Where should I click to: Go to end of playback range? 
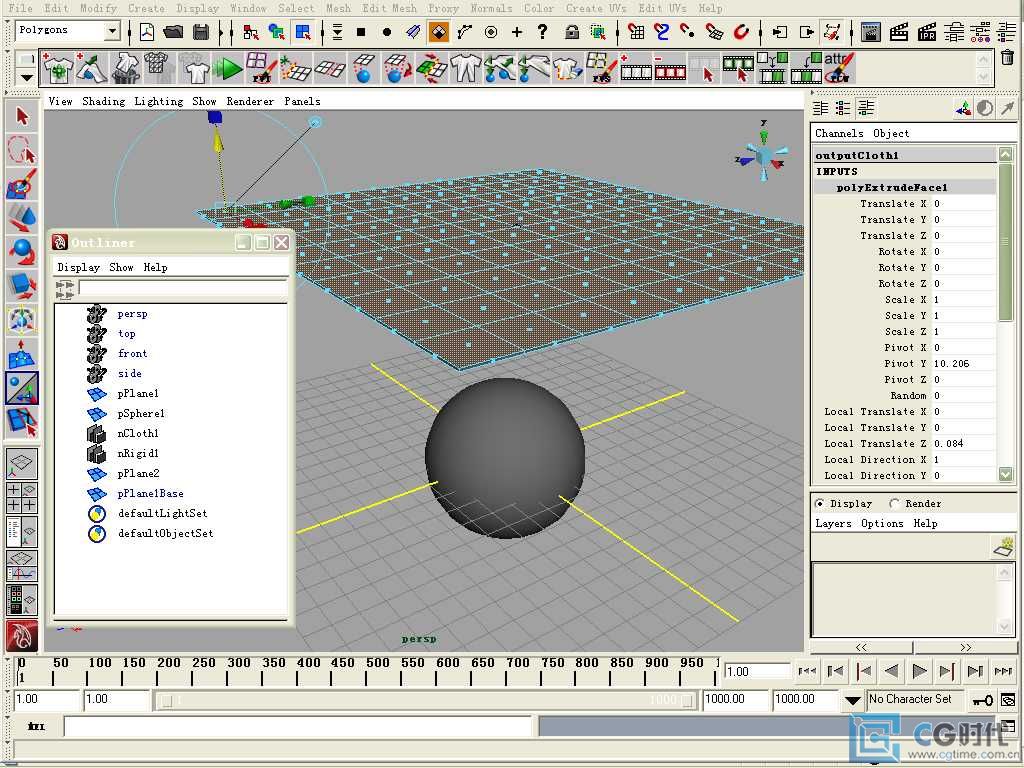point(1003,671)
